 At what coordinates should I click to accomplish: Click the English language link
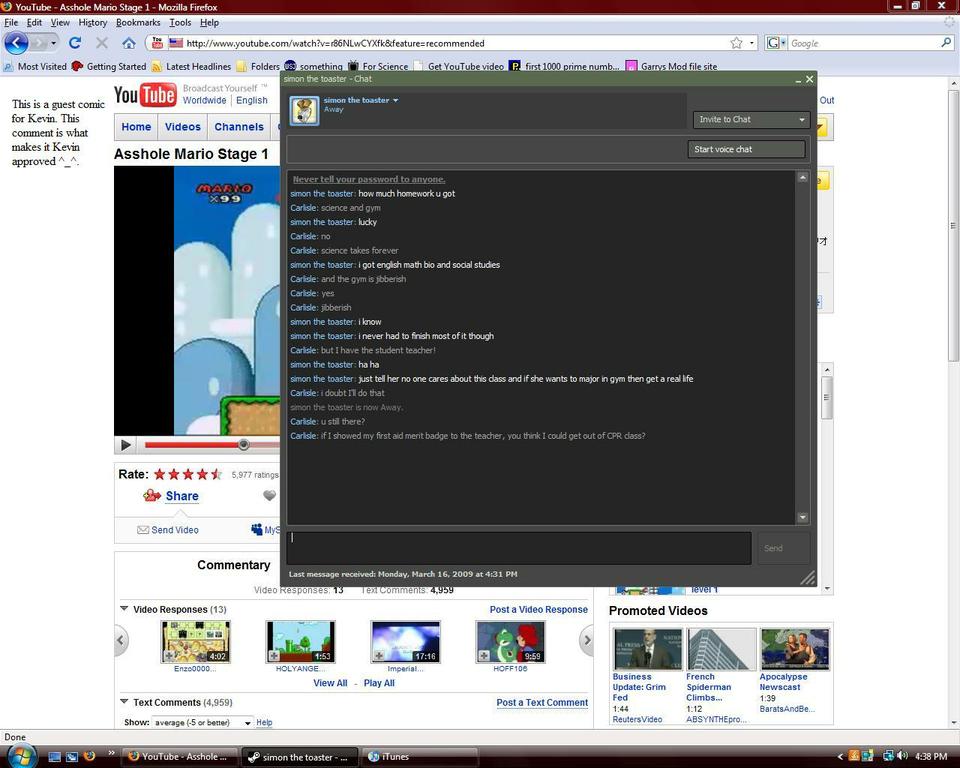click(252, 100)
